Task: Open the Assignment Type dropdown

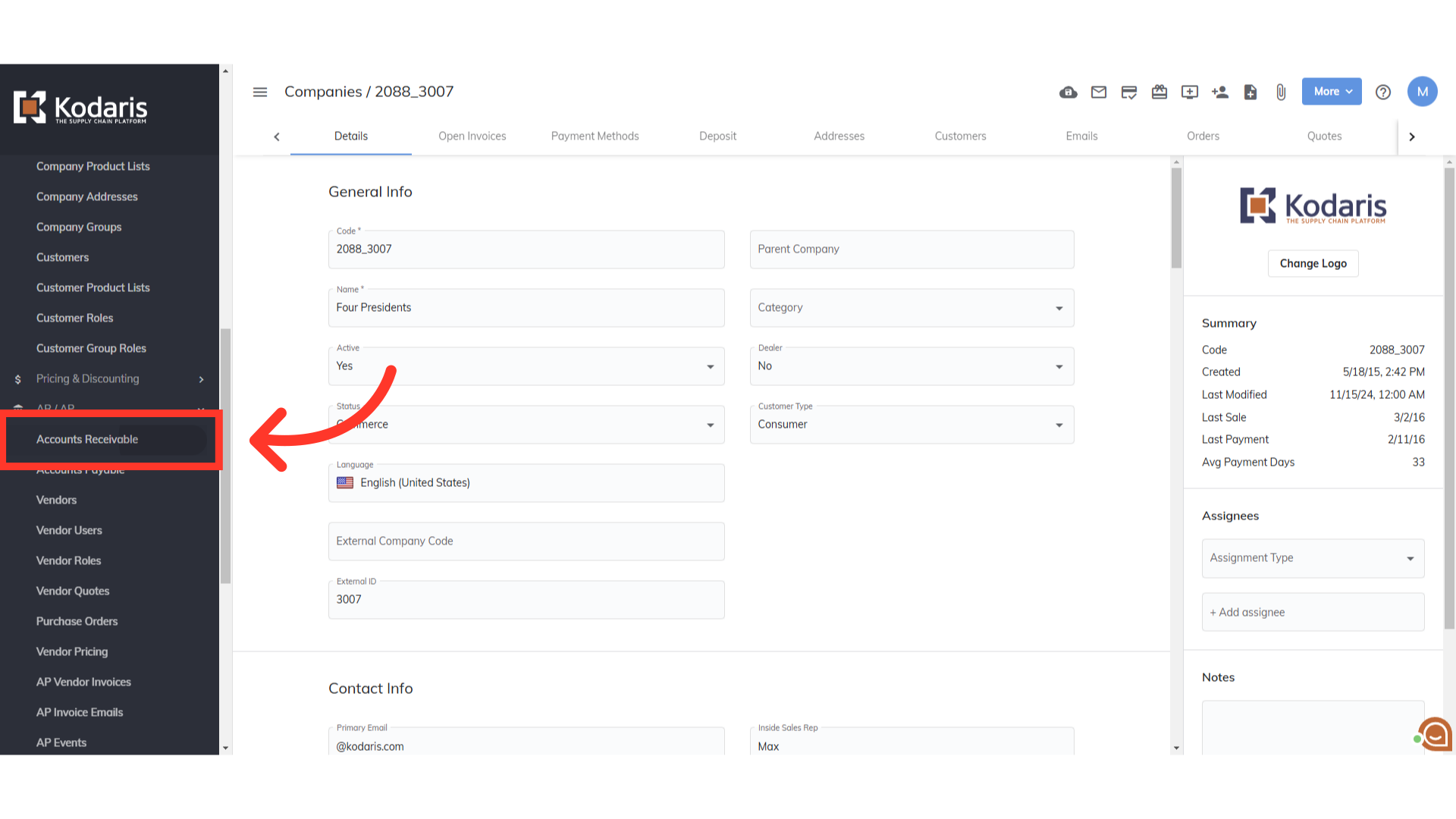Action: pyautogui.click(x=1313, y=558)
